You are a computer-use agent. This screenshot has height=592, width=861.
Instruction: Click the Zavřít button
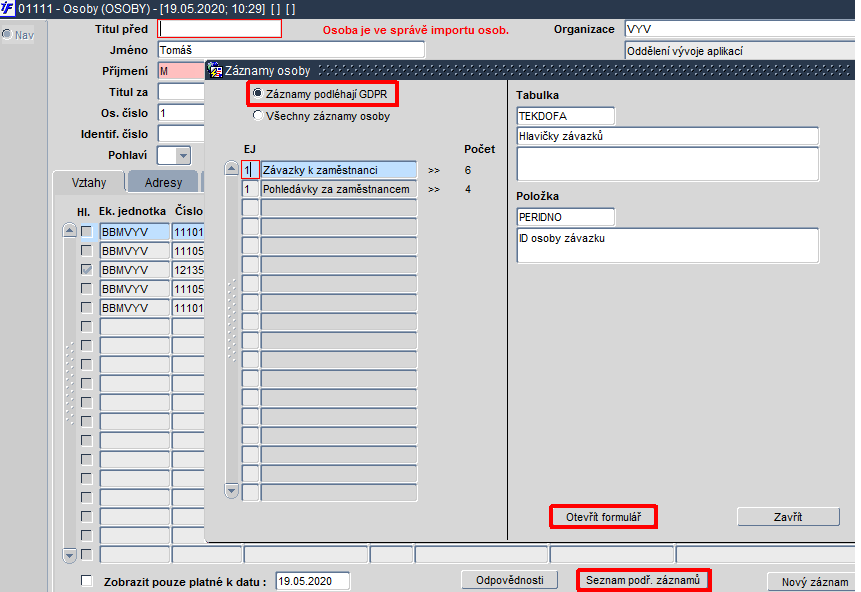[x=788, y=517]
